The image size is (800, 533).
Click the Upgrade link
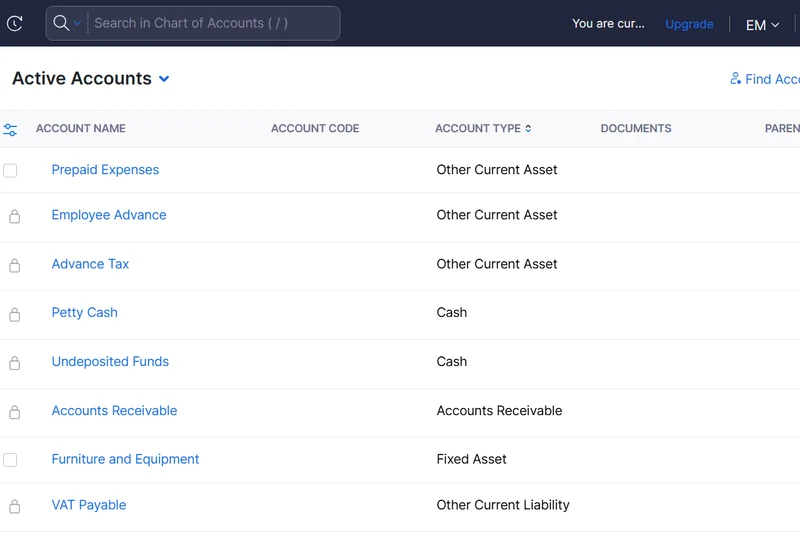pyautogui.click(x=689, y=24)
